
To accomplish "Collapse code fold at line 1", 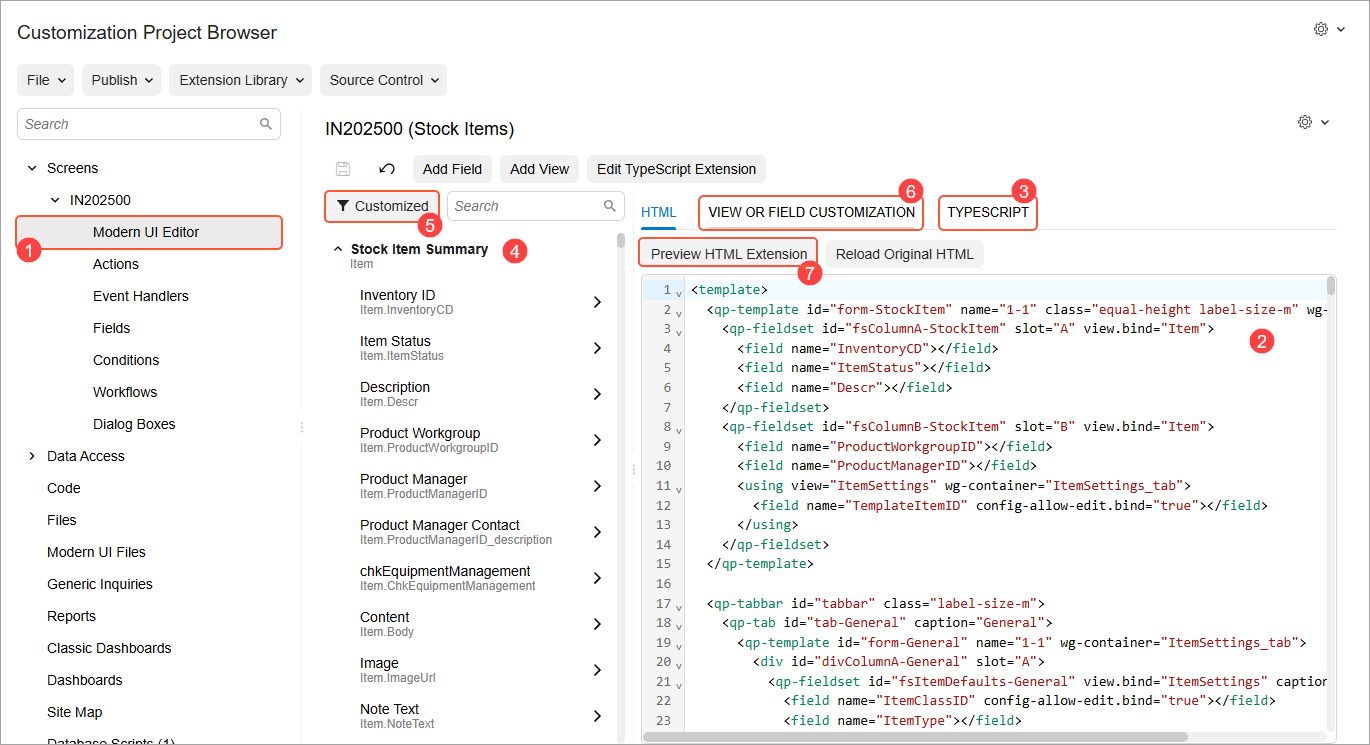I will point(679,292).
